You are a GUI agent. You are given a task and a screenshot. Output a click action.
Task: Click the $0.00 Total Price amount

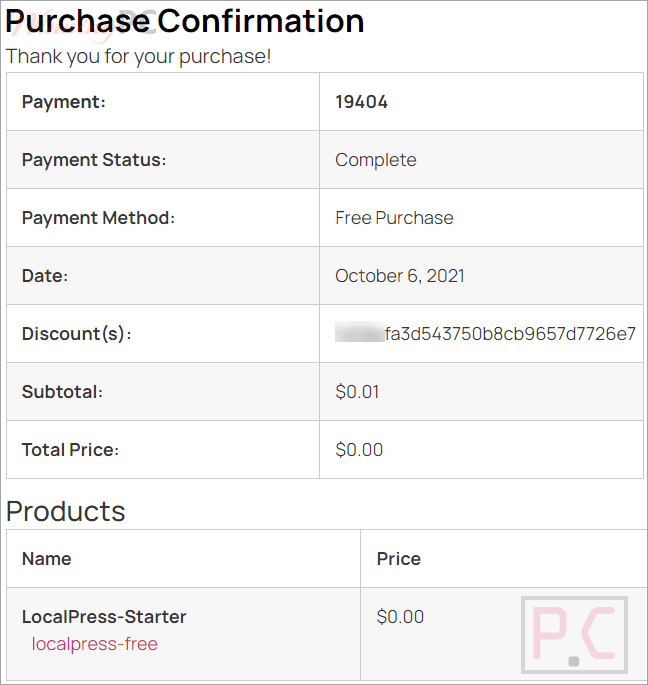(x=359, y=450)
